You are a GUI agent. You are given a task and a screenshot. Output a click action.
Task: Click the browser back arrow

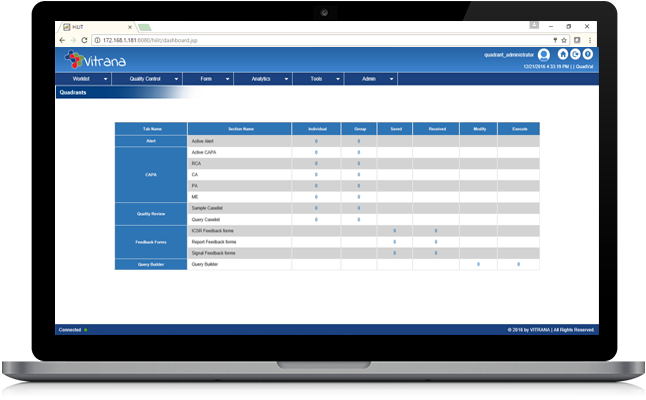click(61, 39)
